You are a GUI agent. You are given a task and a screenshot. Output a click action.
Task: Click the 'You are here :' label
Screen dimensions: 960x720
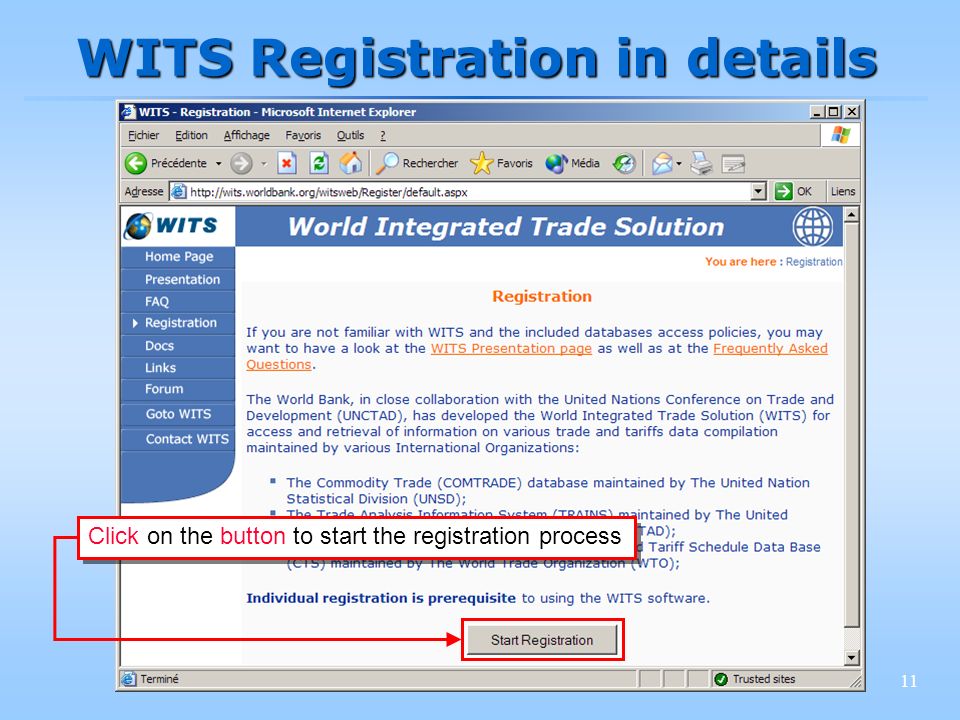(x=744, y=261)
